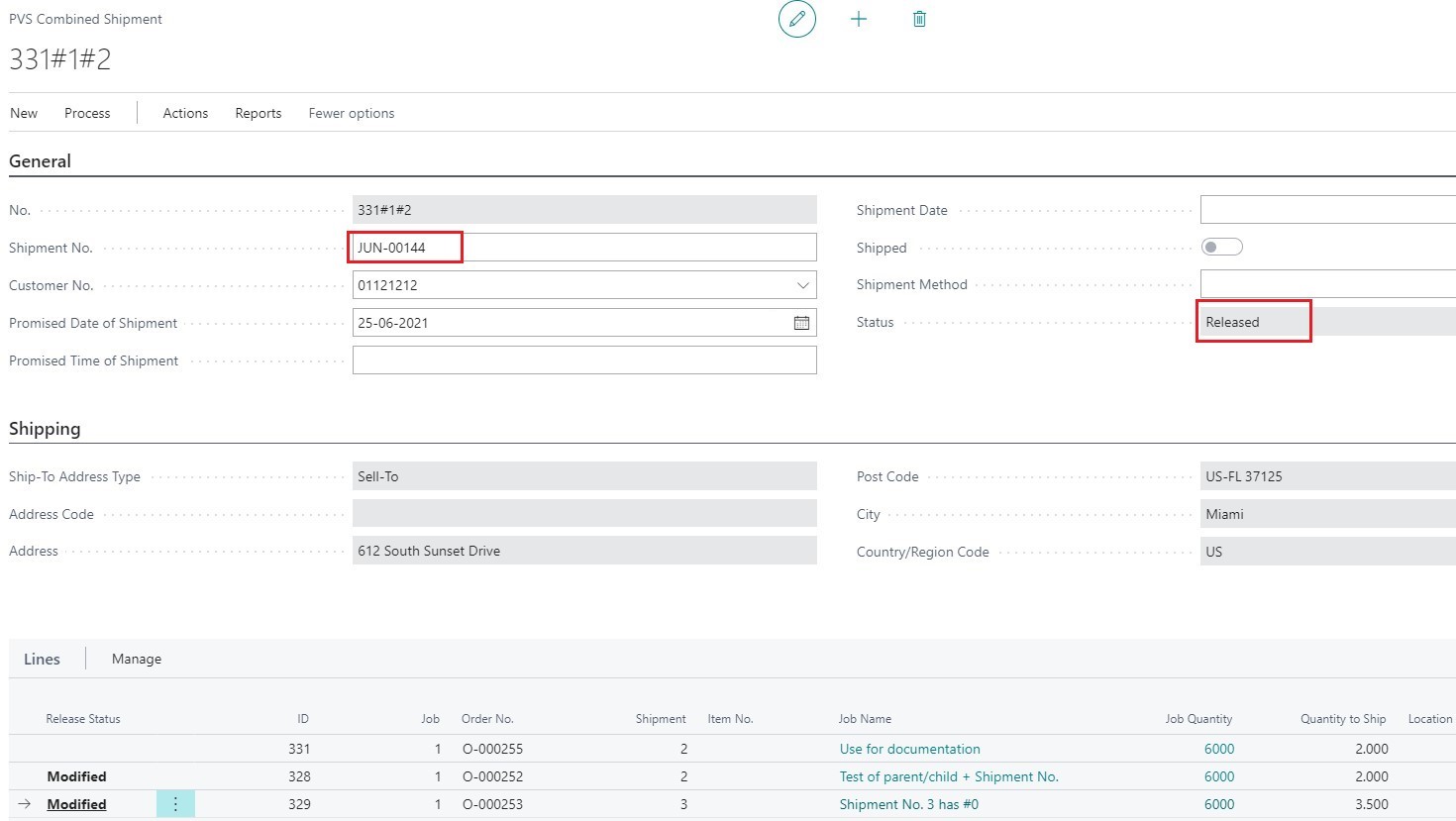
Task: Collapse the General section header
Action: tap(40, 161)
